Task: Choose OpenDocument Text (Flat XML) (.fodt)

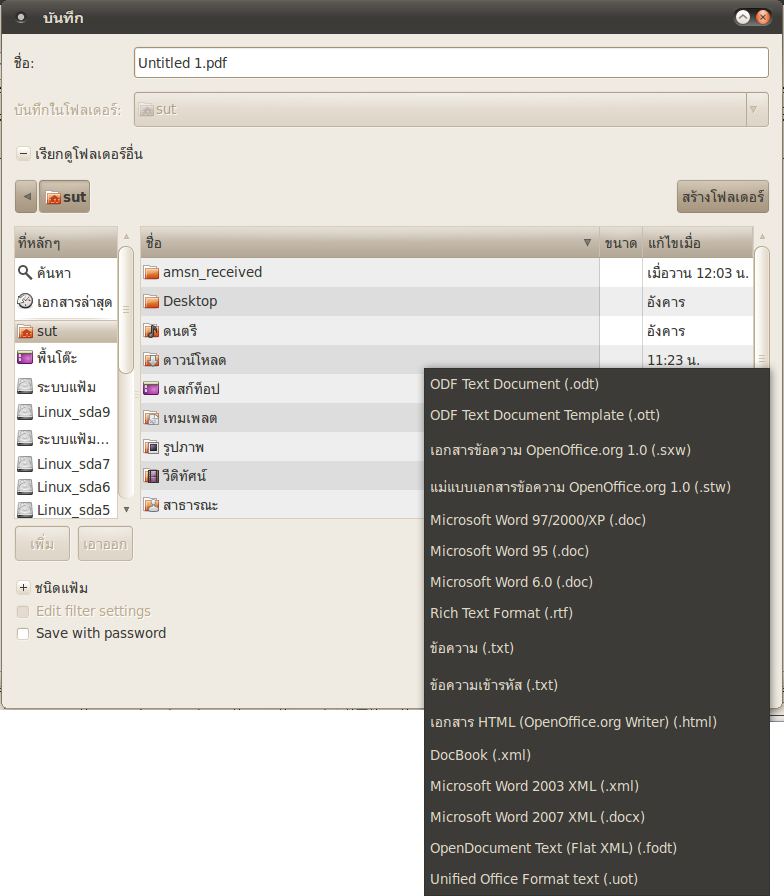Action: pos(597,848)
